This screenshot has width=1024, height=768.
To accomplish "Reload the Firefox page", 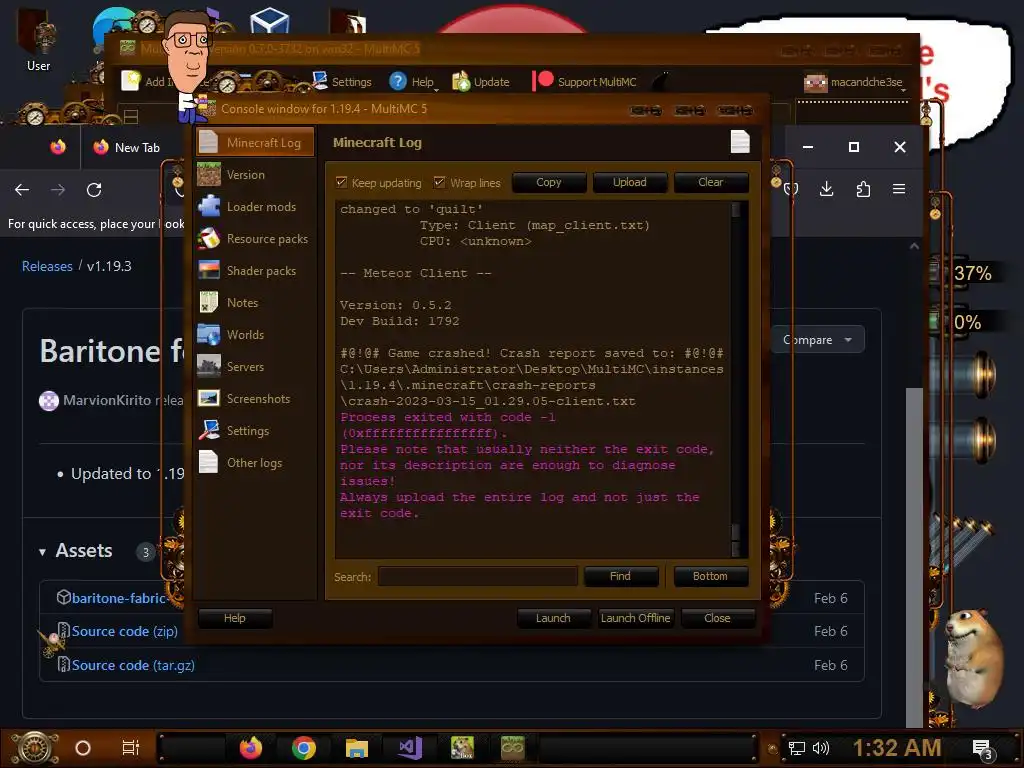I will pos(94,189).
